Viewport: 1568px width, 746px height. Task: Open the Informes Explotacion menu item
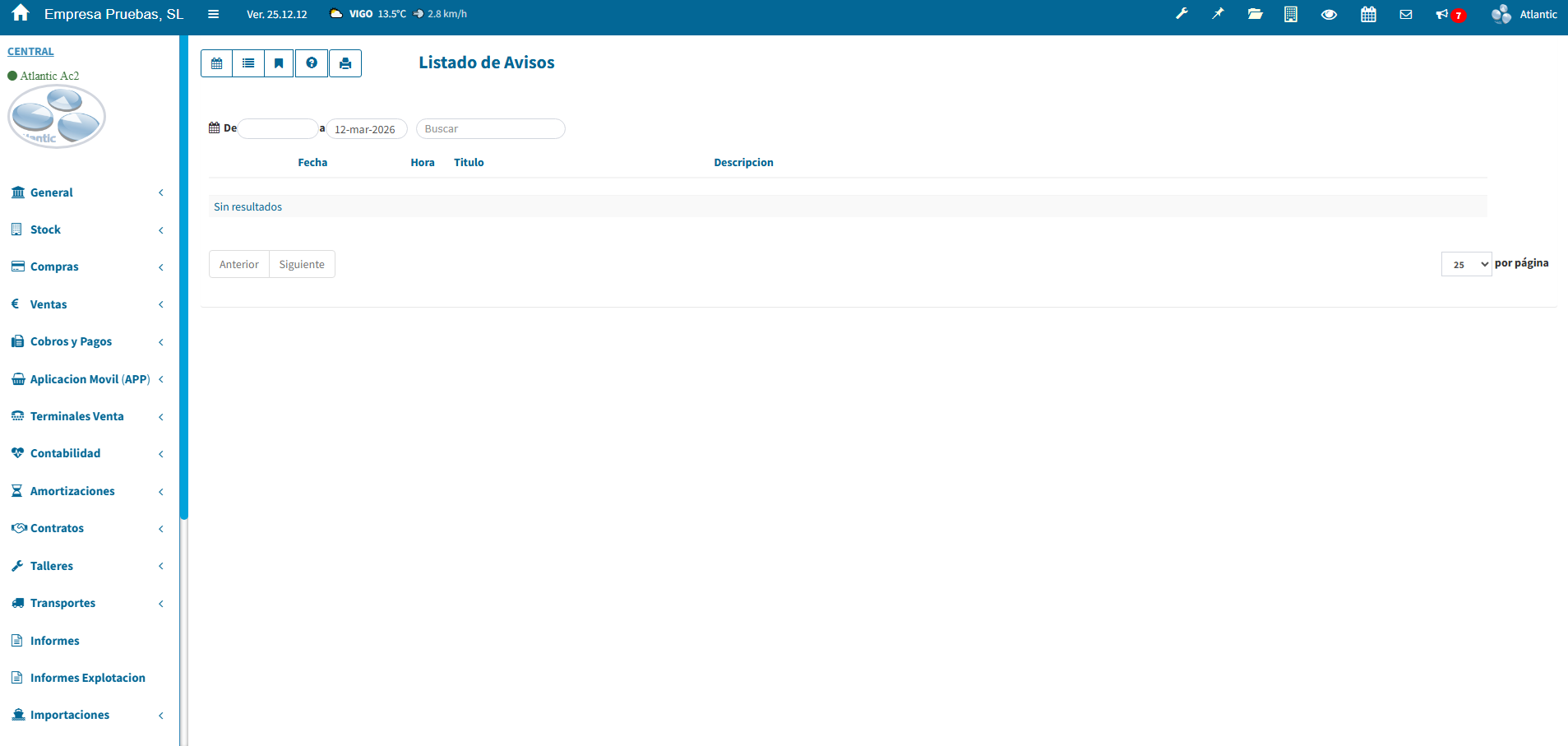[x=87, y=678]
